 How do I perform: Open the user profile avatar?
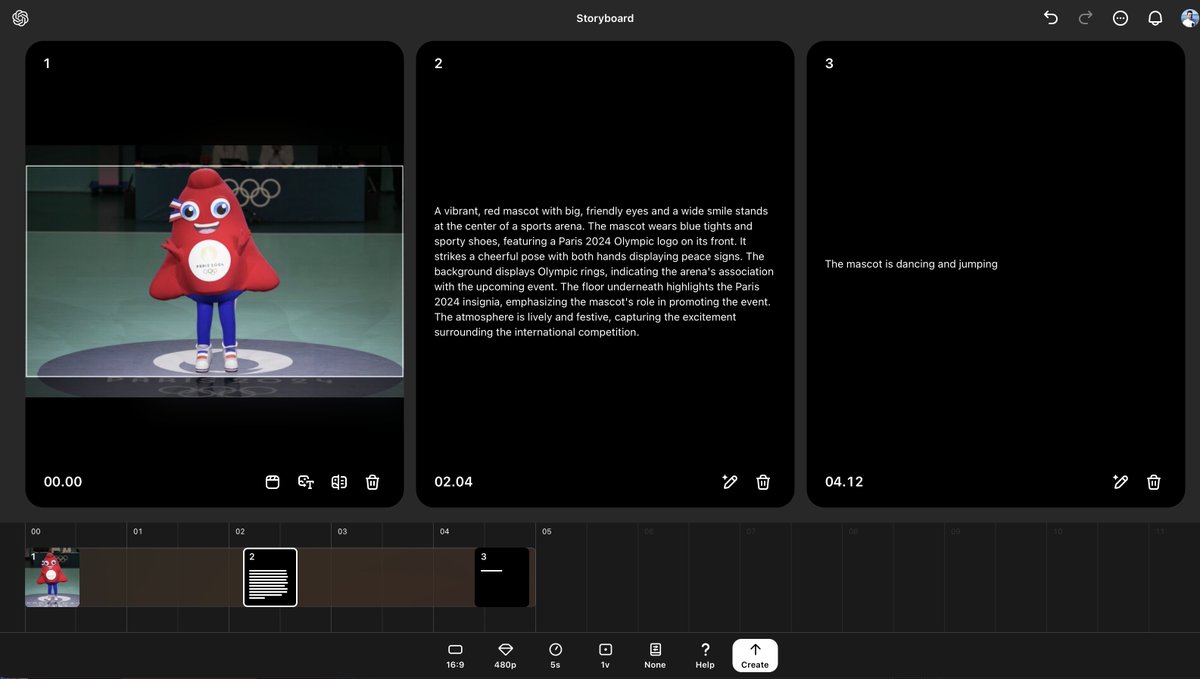tap(1188, 18)
